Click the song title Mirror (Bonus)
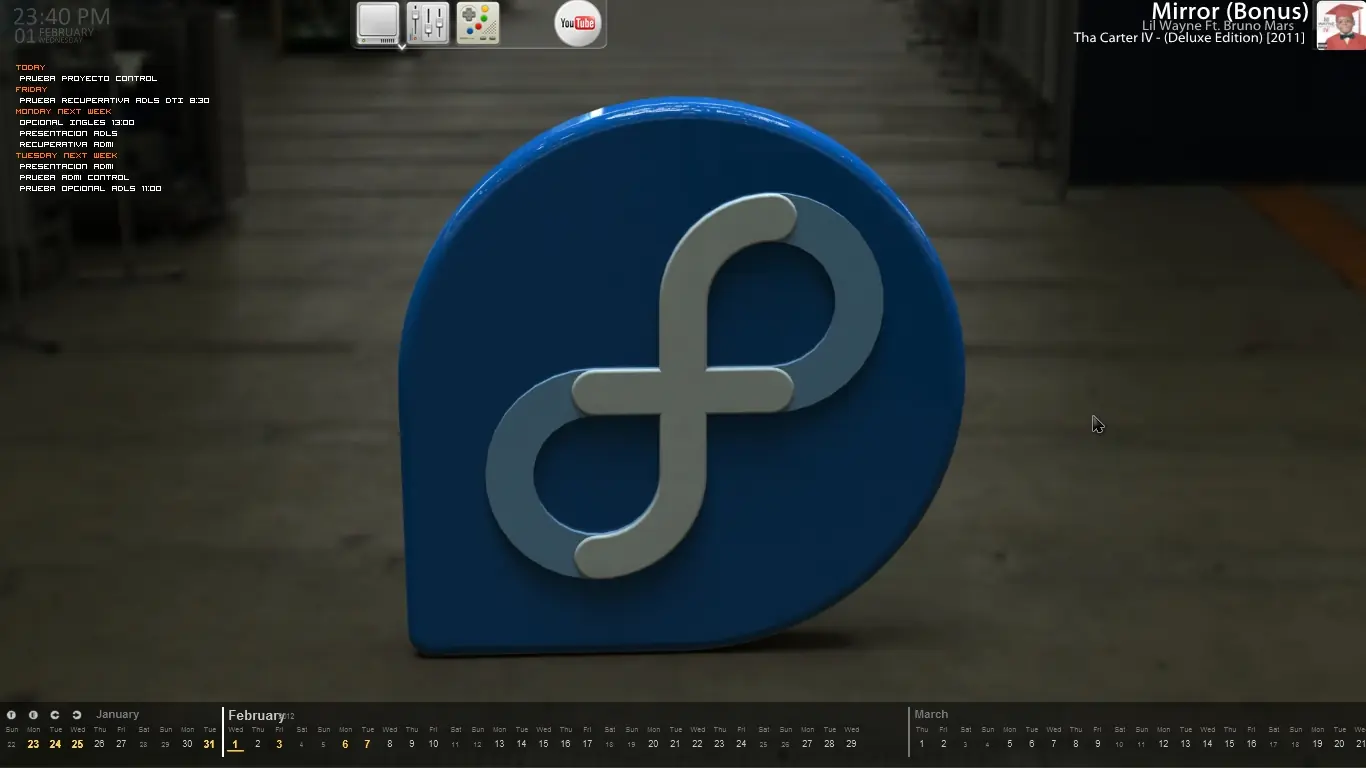The height and width of the screenshot is (768, 1366). tap(1230, 12)
